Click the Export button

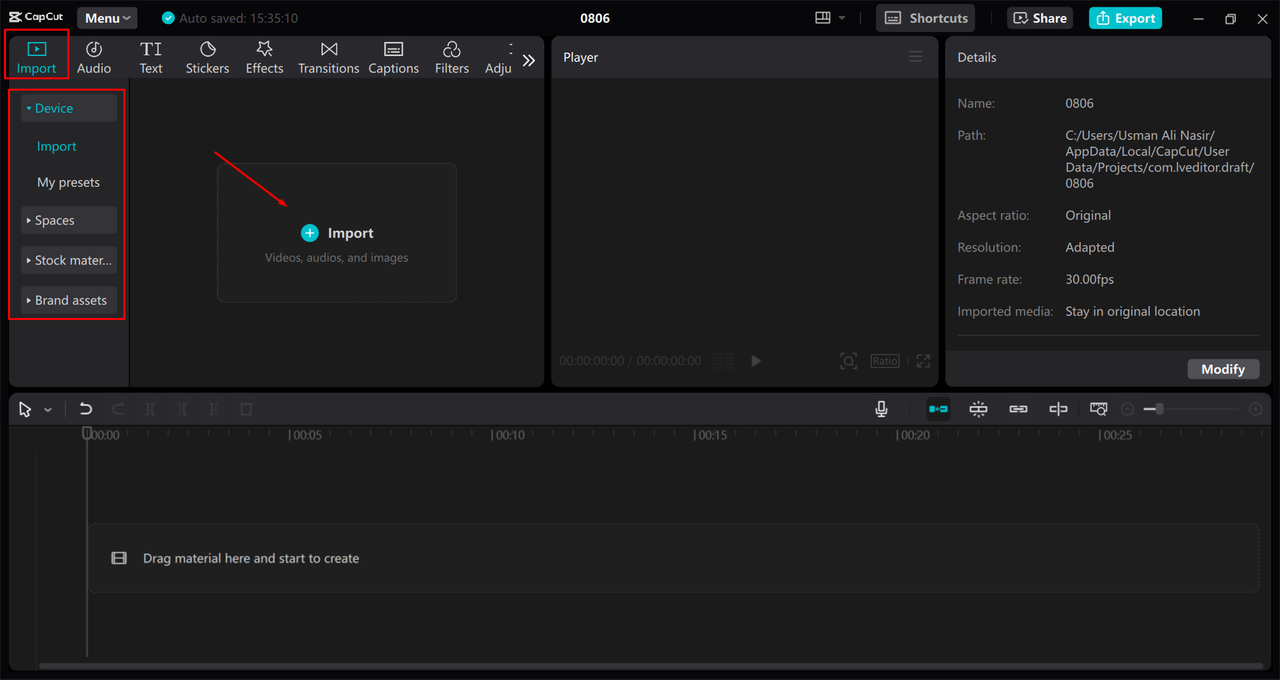(1125, 18)
